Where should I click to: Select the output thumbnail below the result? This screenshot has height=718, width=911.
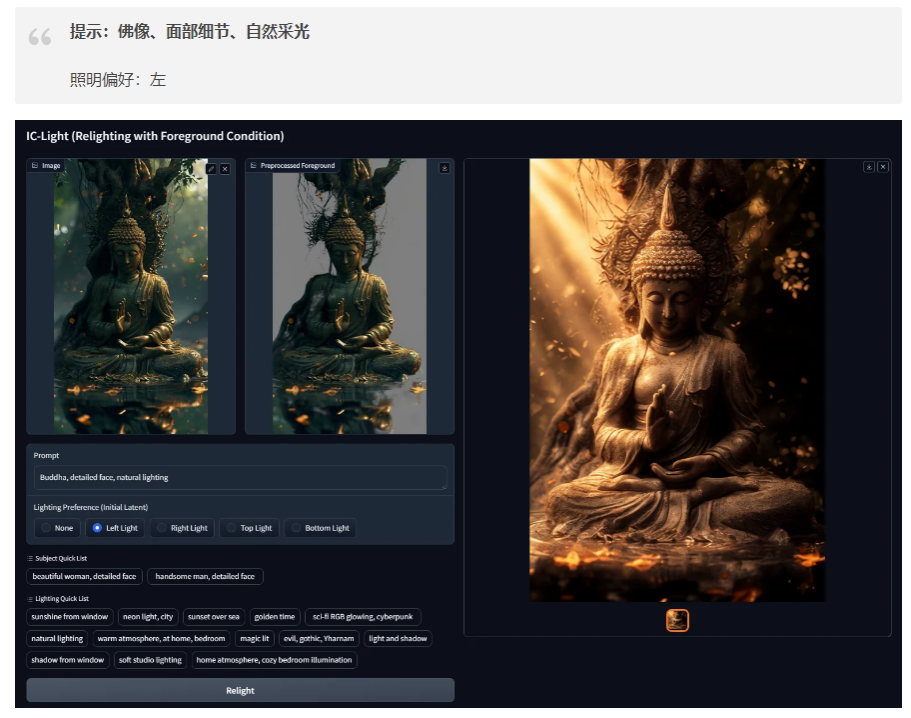point(677,621)
